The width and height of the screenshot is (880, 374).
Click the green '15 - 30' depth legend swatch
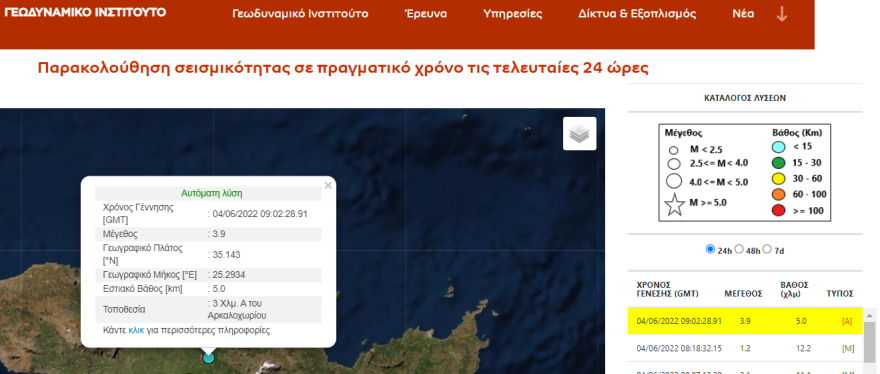click(x=778, y=163)
